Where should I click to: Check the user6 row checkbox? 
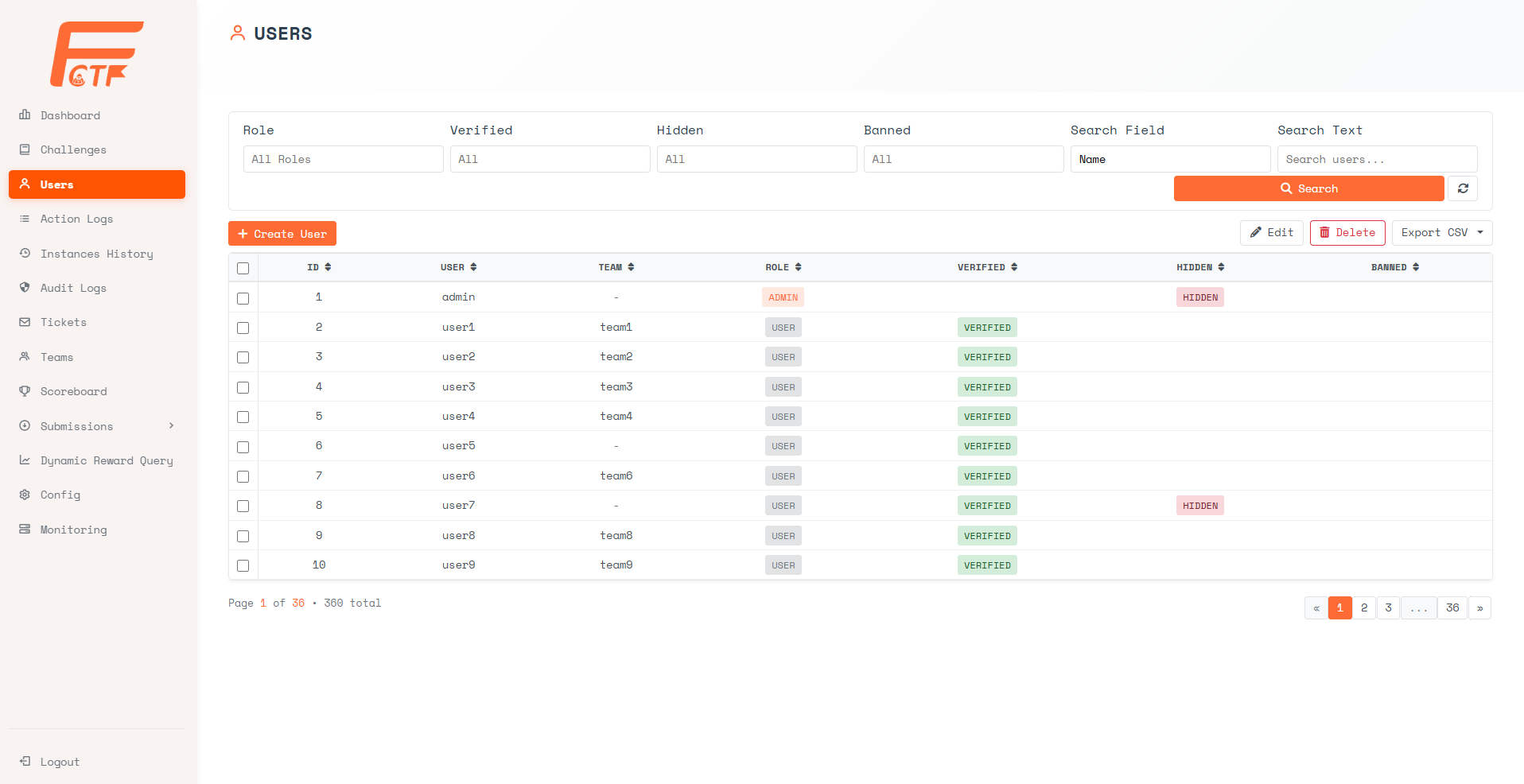click(243, 476)
